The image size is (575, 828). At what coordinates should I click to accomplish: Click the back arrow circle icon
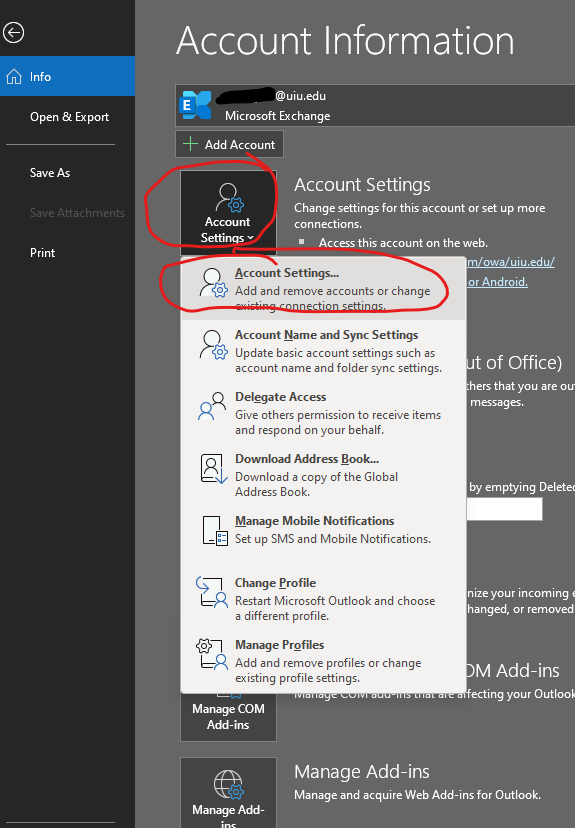tap(13, 33)
